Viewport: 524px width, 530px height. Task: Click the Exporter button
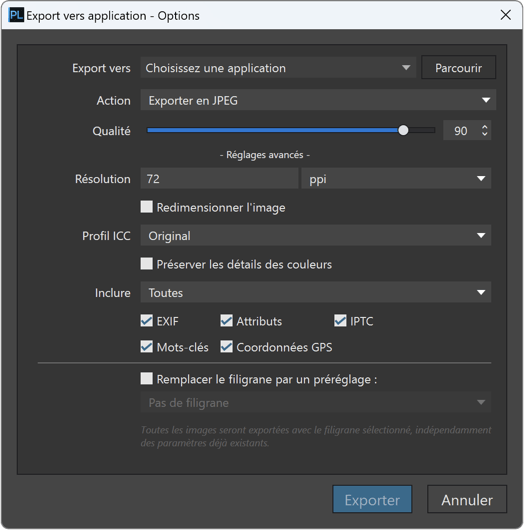tap(372, 500)
